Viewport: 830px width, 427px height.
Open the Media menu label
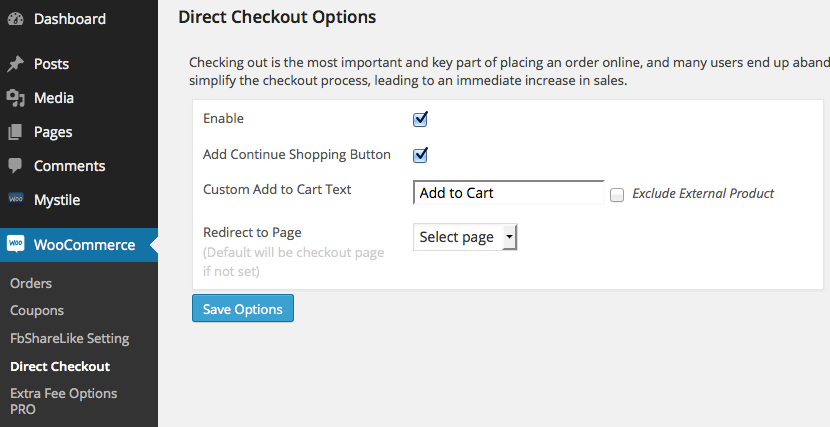pos(54,98)
